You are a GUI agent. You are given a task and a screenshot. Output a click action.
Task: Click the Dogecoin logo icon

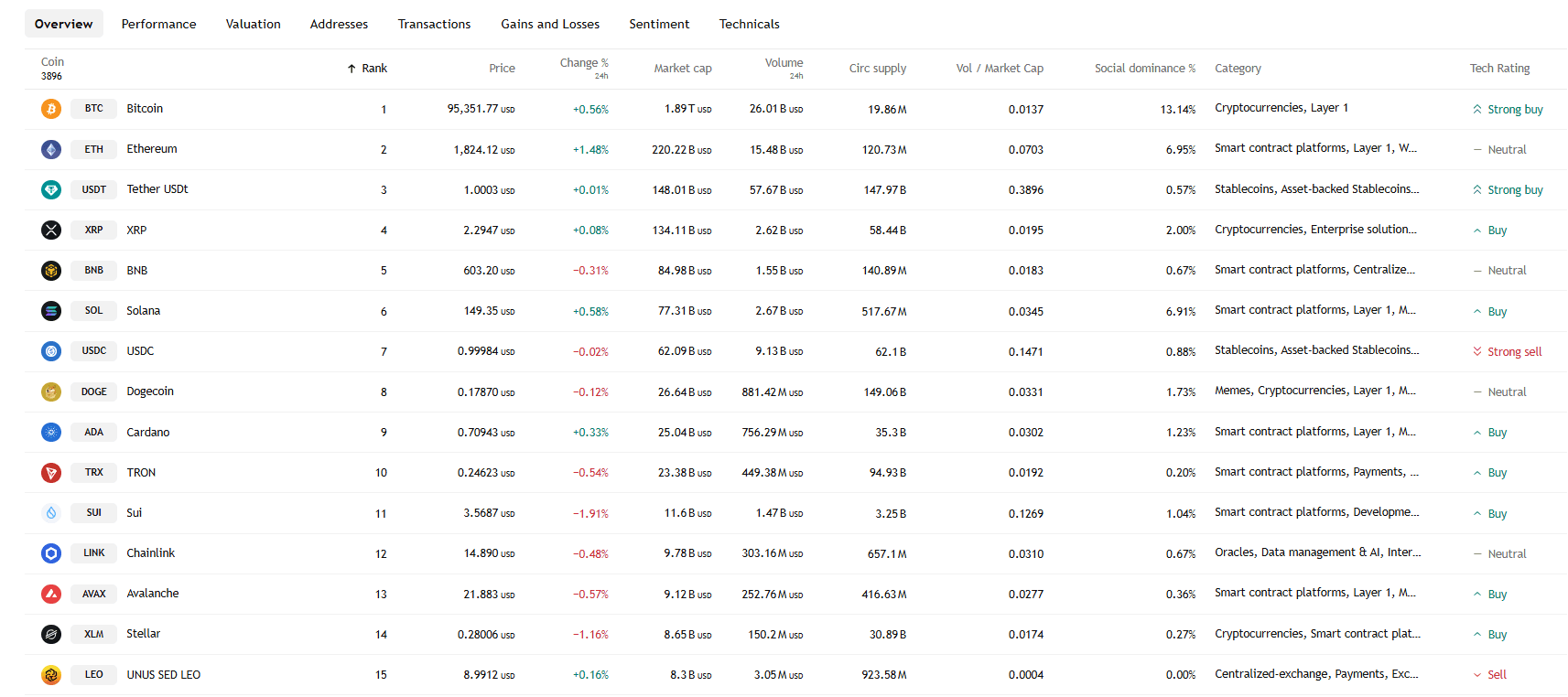pos(51,391)
